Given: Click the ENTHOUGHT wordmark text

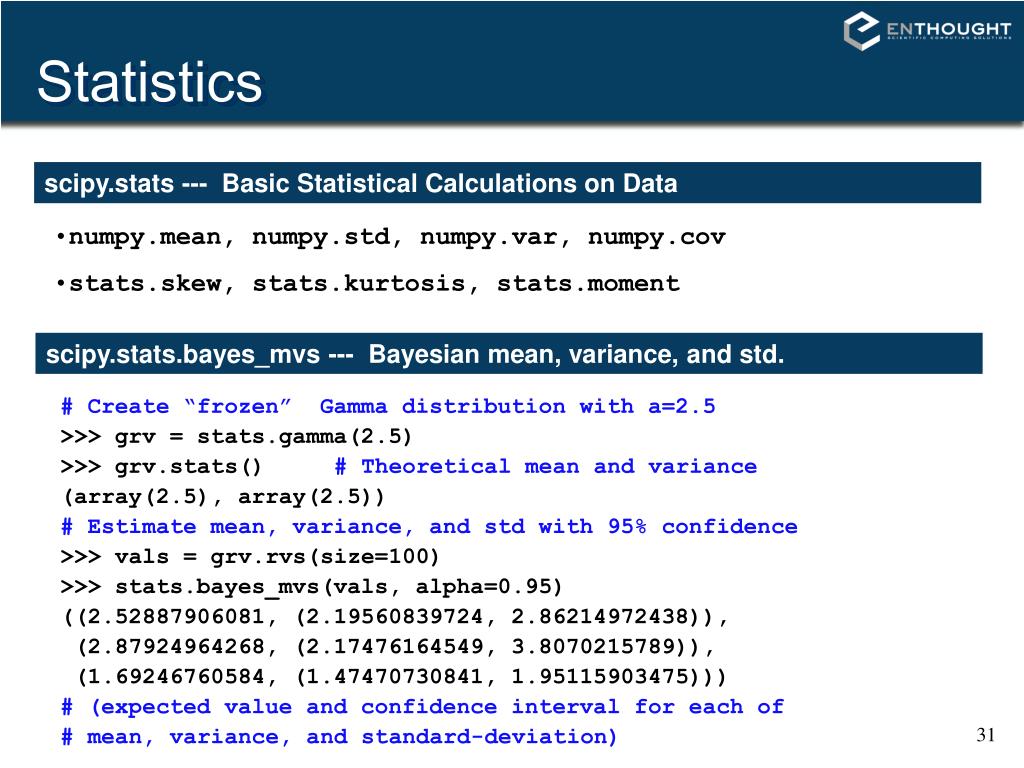Looking at the screenshot, I should [x=949, y=29].
